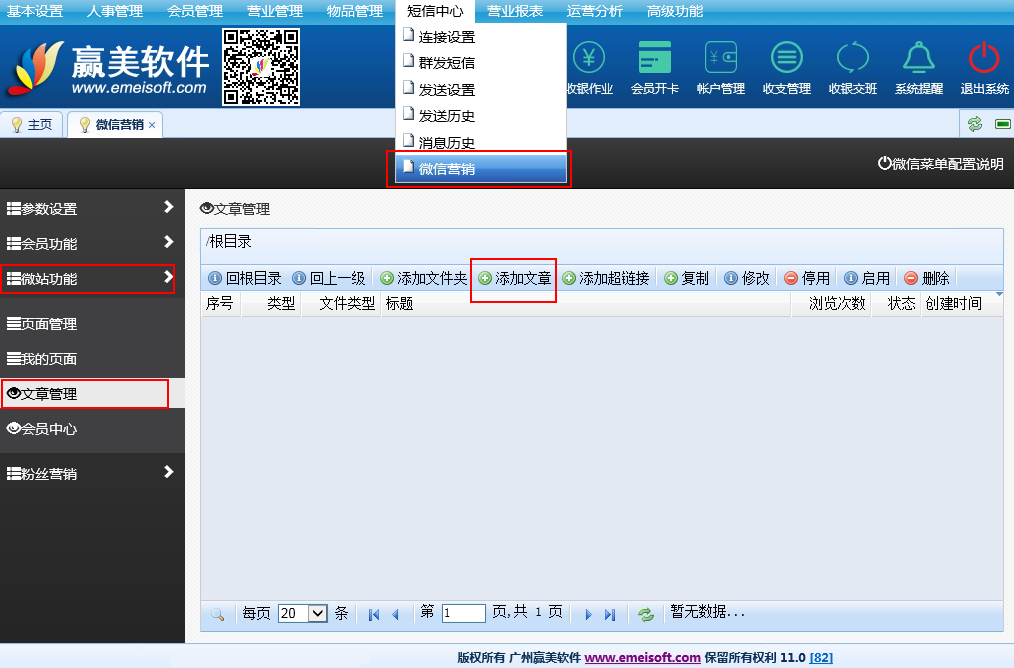Open the www.emeisoft.com footer link

click(642, 657)
